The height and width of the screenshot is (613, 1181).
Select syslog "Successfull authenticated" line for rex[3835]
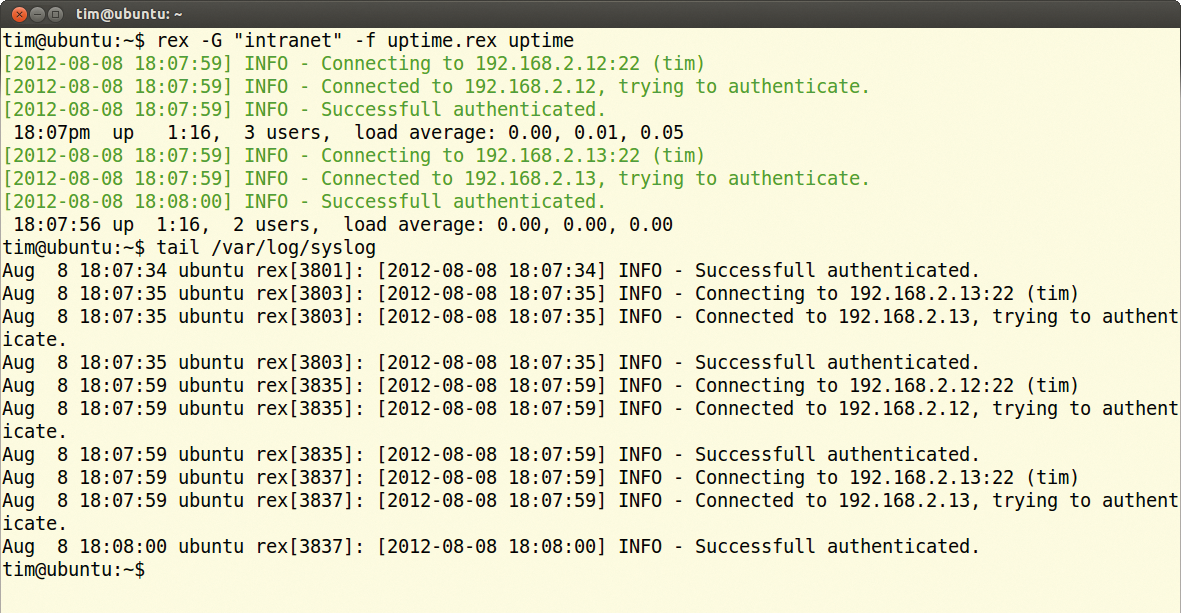coord(490,455)
